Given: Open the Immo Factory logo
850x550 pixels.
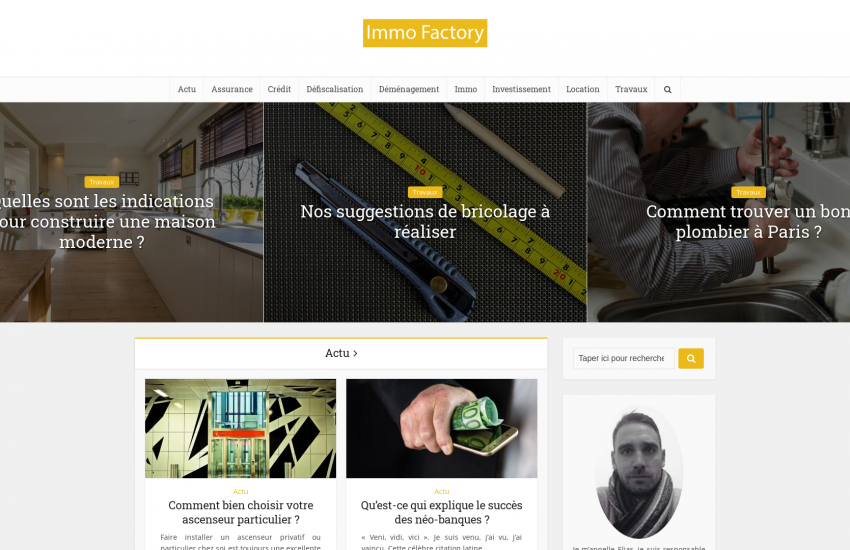Looking at the screenshot, I should click(x=425, y=33).
